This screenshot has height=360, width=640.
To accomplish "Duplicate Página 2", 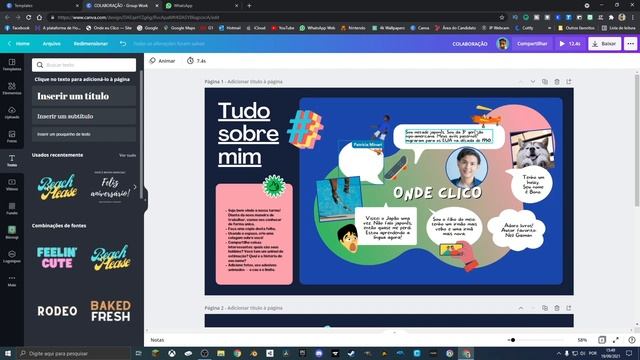I will tap(544, 308).
